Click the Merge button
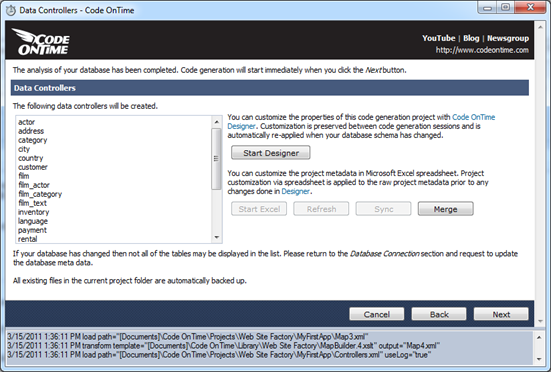This screenshot has height=372, width=551. [x=445, y=209]
